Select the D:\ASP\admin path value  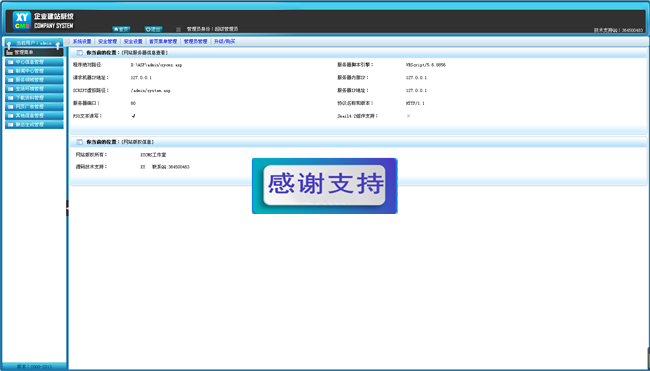[156, 65]
